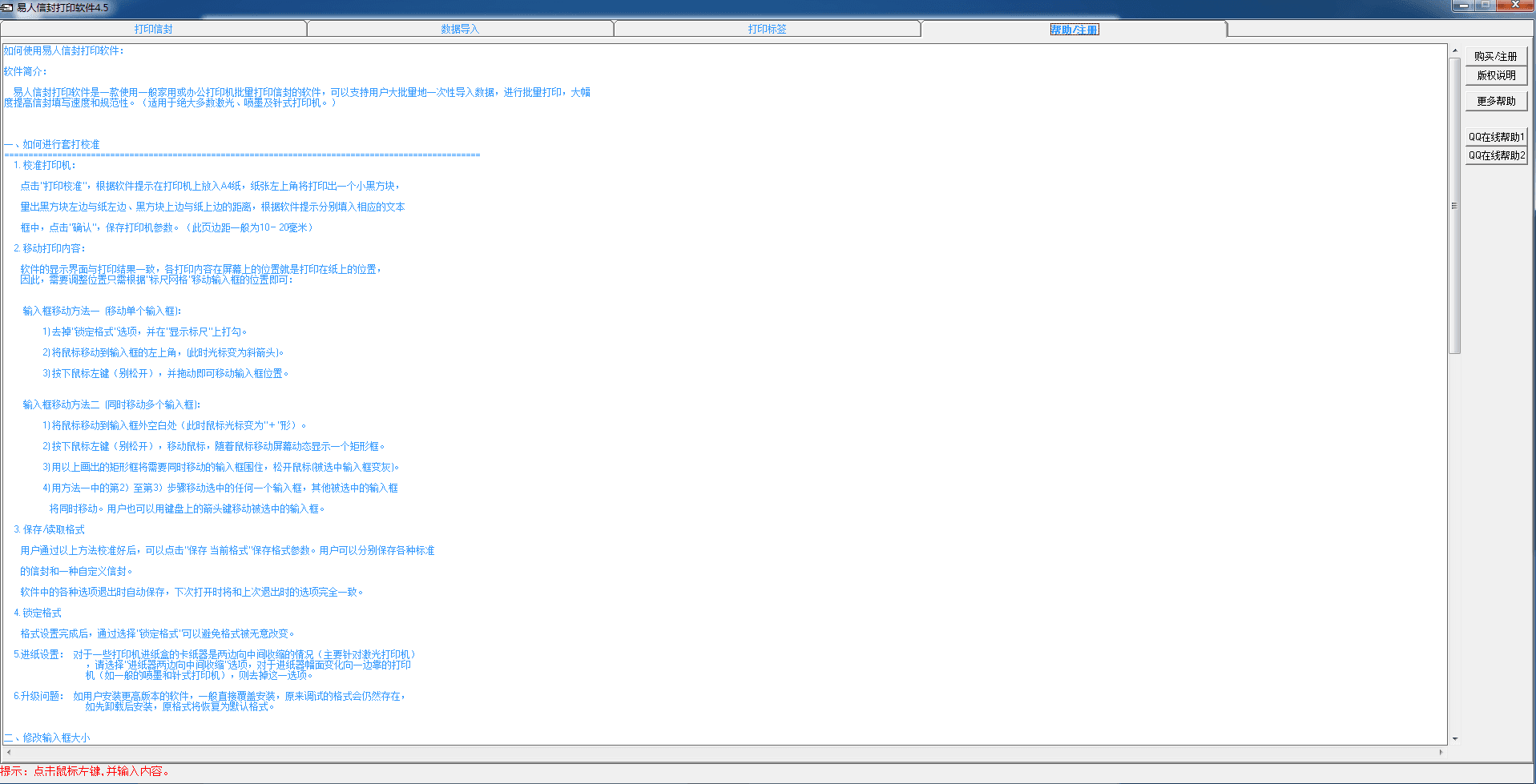Click section heading 二、修改输入框大小
The width and height of the screenshot is (1536, 784).
click(x=47, y=738)
